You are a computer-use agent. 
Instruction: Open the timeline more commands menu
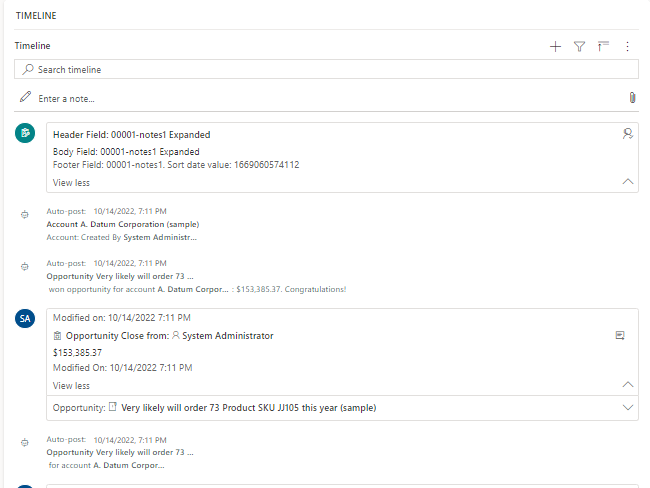point(627,46)
